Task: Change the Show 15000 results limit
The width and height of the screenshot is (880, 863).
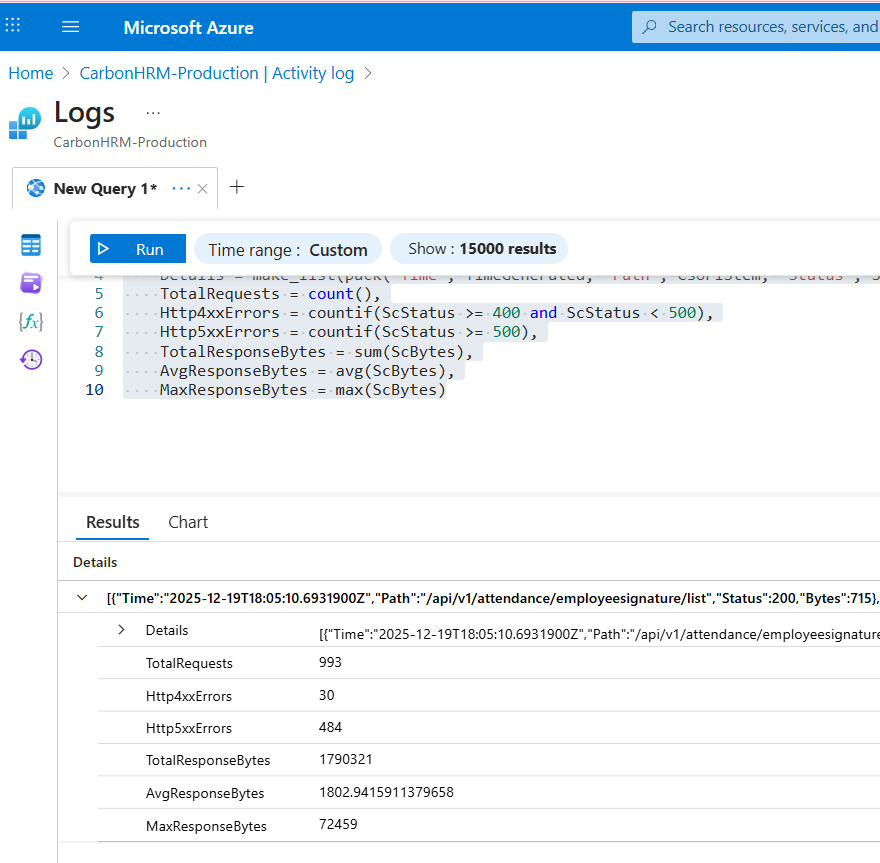Action: pyautogui.click(x=479, y=249)
